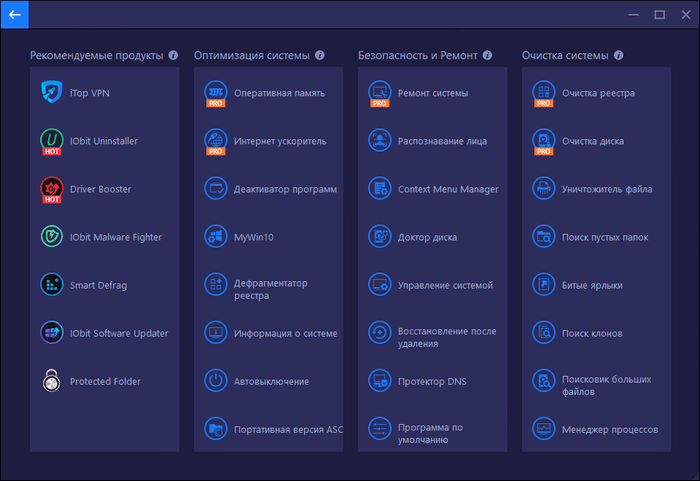Open the Уничтожитель файла label
The image size is (700, 481).
(607, 189)
